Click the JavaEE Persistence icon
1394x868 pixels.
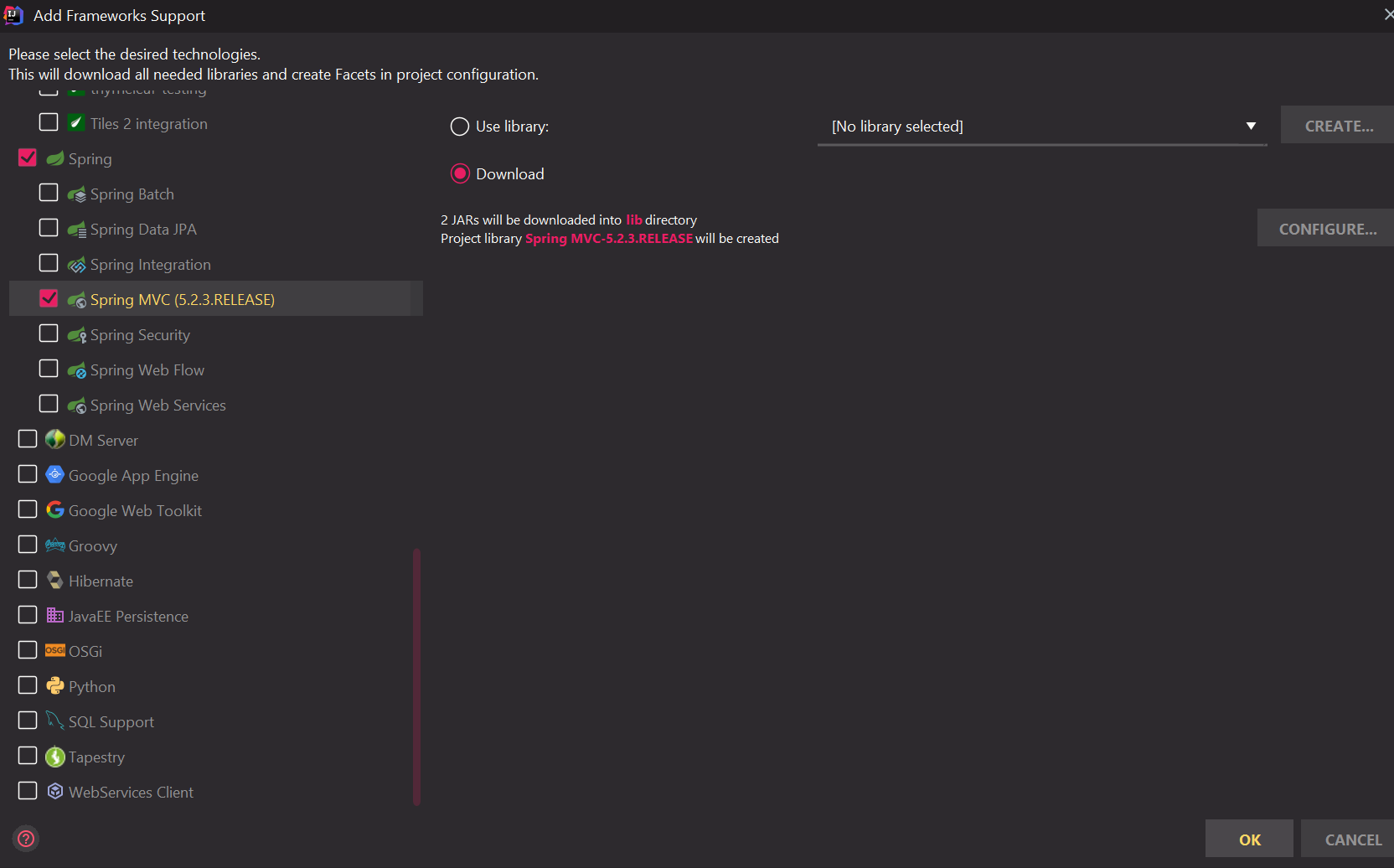55,615
